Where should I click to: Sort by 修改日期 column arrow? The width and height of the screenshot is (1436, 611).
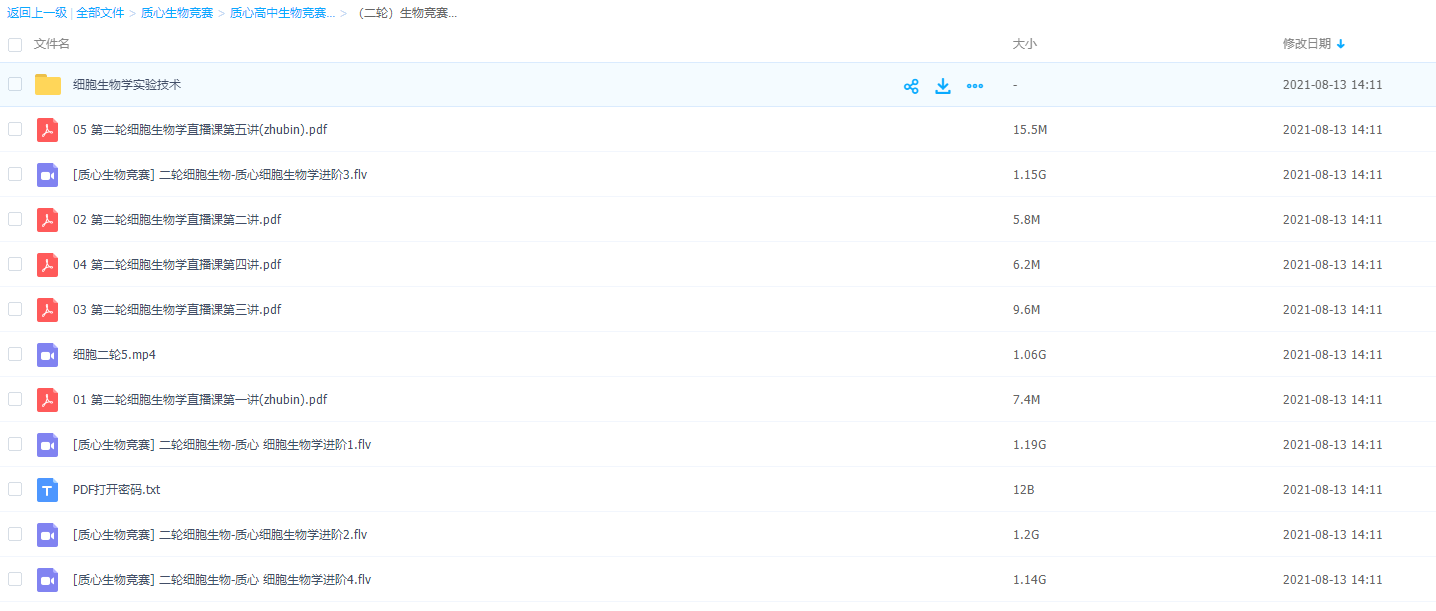[x=1341, y=44]
